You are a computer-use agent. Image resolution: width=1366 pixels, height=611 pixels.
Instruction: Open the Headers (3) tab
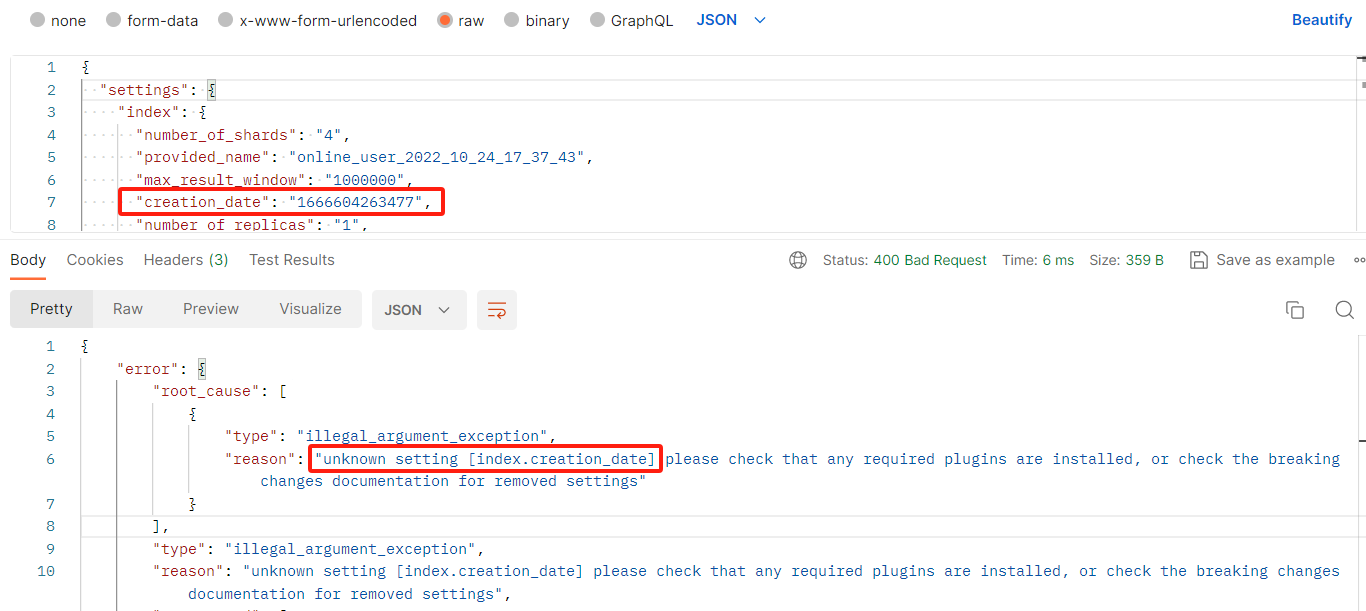coord(185,260)
